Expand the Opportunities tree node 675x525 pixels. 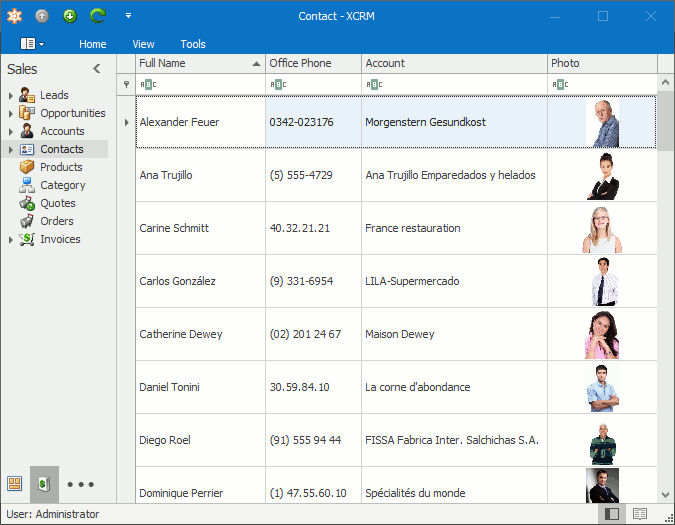click(x=11, y=113)
